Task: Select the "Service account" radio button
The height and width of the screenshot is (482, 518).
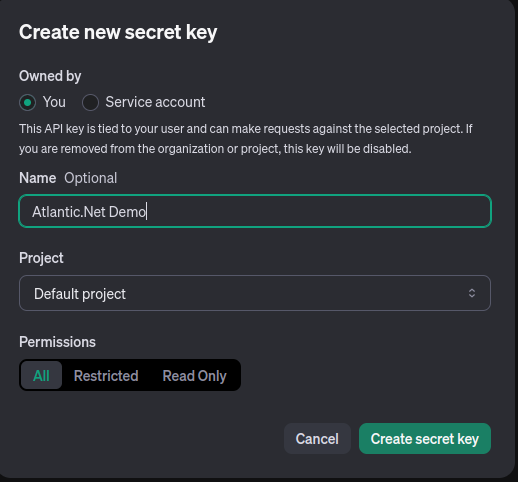Action: tap(90, 102)
